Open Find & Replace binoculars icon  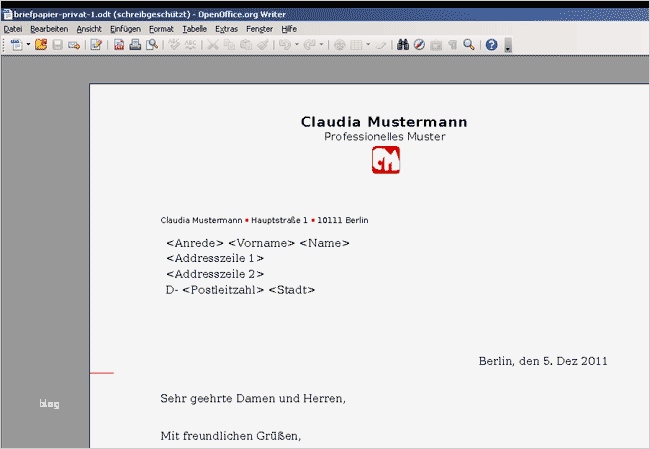[x=403, y=44]
